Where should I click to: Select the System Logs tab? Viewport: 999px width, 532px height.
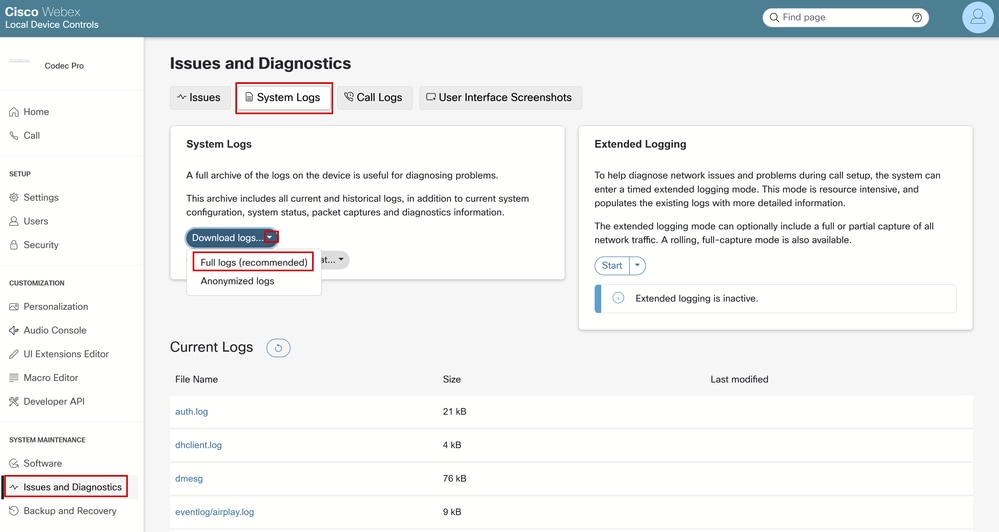coord(284,97)
